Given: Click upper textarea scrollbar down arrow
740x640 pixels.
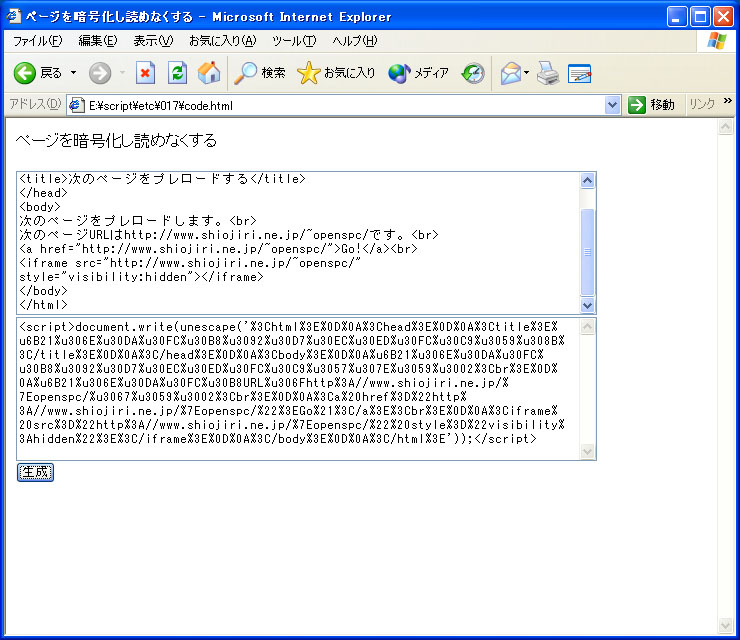Looking at the screenshot, I should coord(587,305).
